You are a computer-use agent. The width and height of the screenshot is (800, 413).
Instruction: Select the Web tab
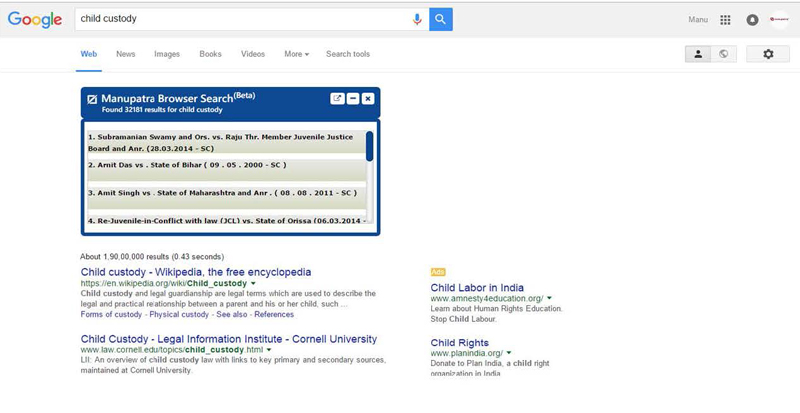tap(89, 54)
